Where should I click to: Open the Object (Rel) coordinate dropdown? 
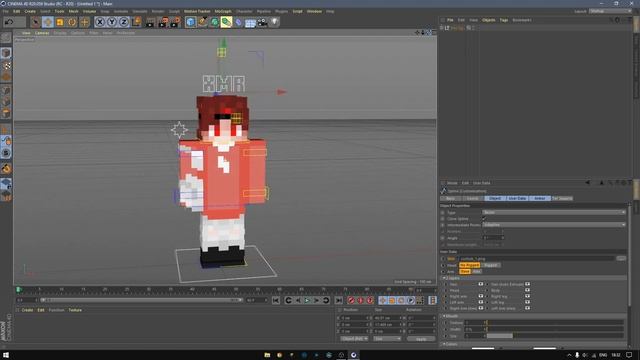click(354, 339)
